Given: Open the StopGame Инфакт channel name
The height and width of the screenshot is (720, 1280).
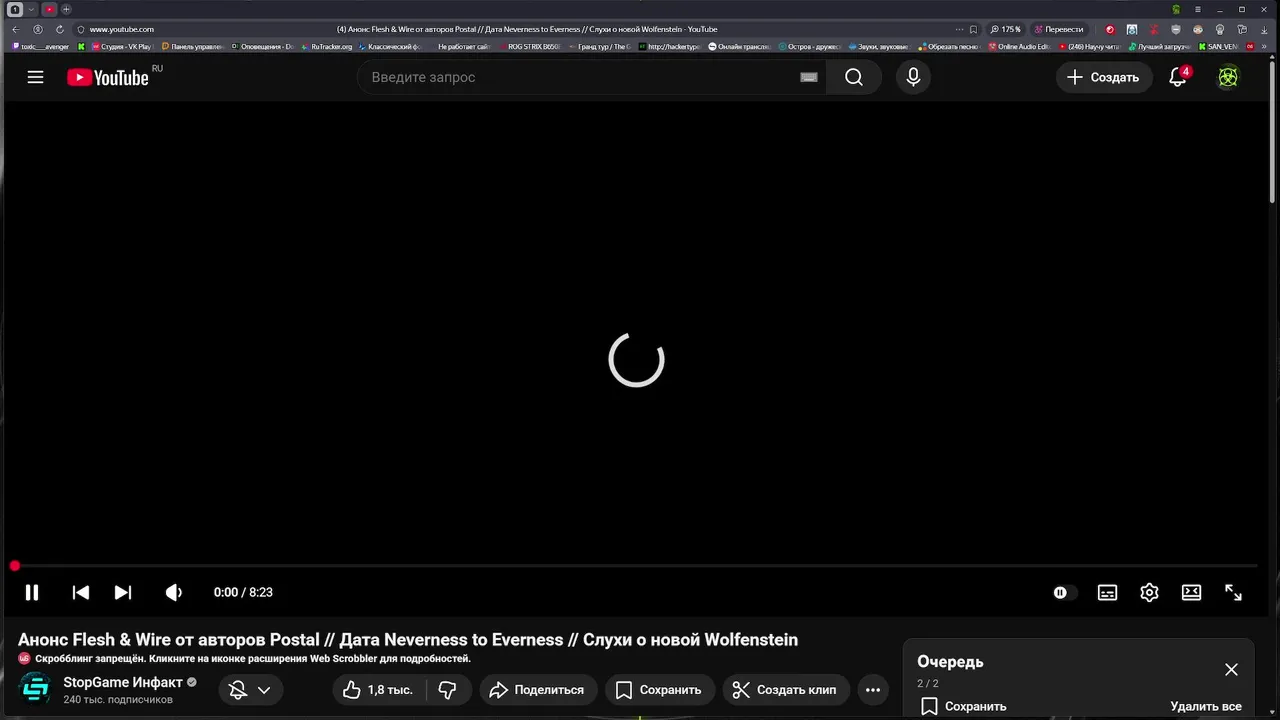Looking at the screenshot, I should [x=123, y=682].
